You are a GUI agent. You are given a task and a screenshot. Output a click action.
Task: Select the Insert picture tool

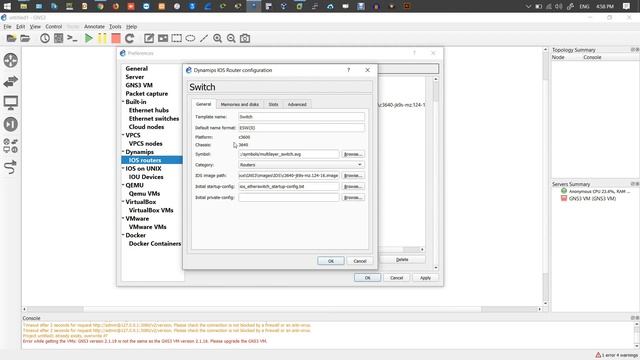tap(163, 38)
